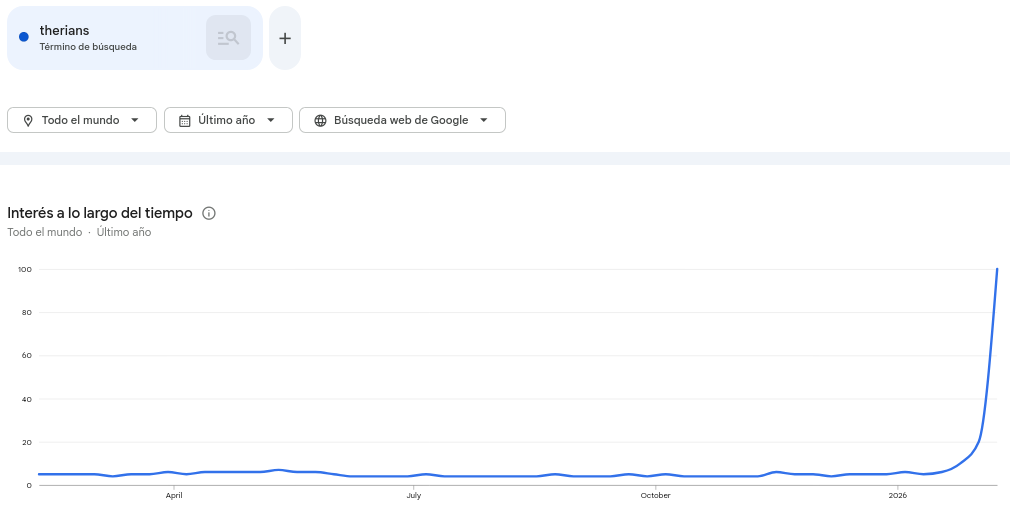Select the July marker on the chart axis

pyautogui.click(x=413, y=495)
